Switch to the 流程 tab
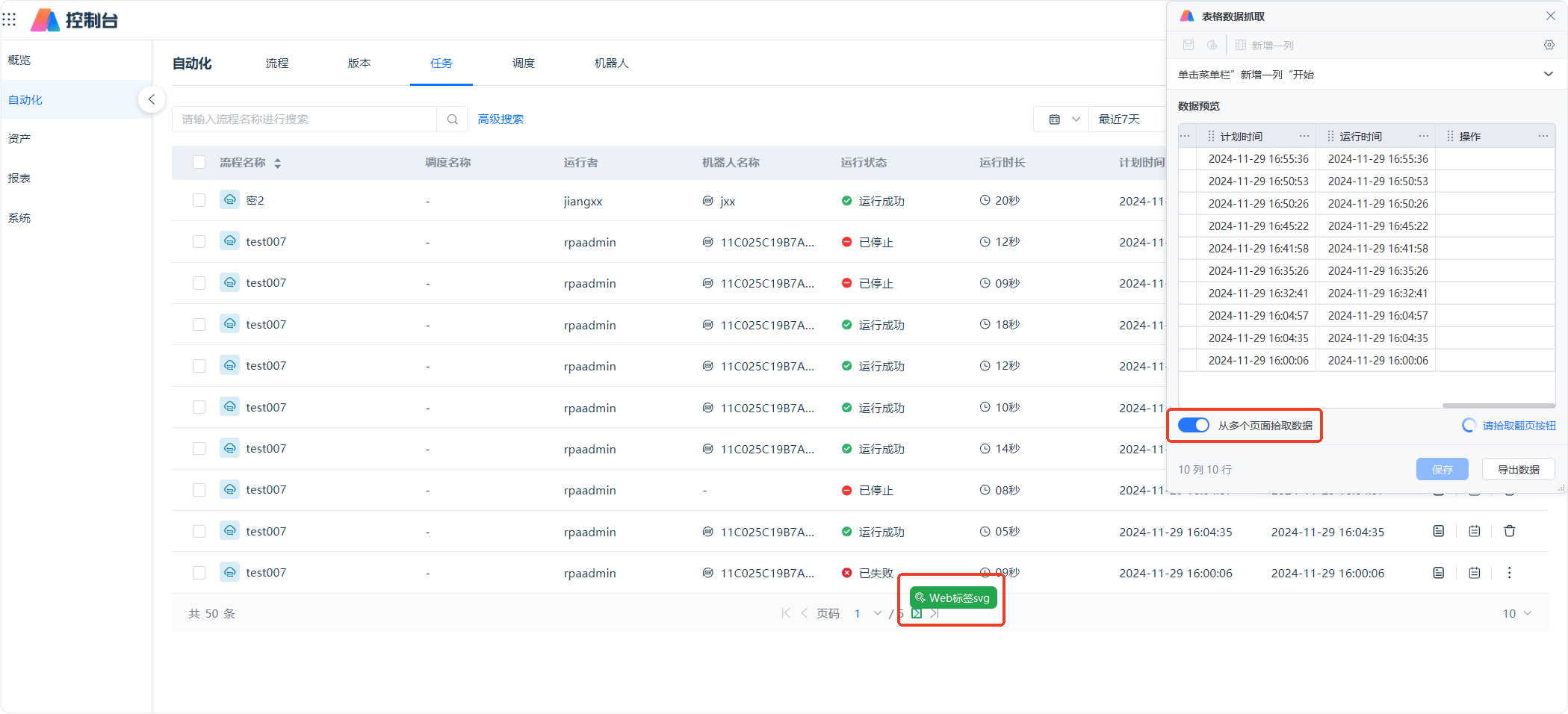The height and width of the screenshot is (714, 1568). (x=277, y=63)
